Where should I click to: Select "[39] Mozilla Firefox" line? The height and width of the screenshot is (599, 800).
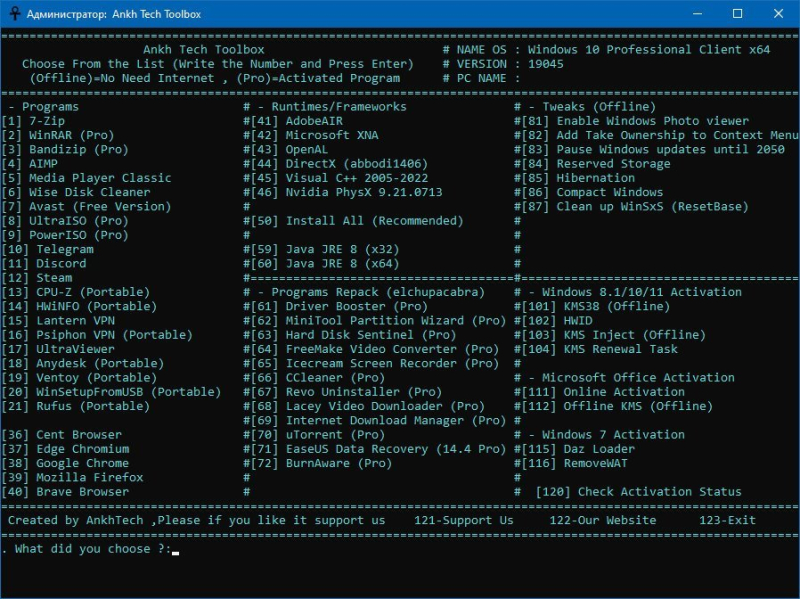click(x=72, y=478)
